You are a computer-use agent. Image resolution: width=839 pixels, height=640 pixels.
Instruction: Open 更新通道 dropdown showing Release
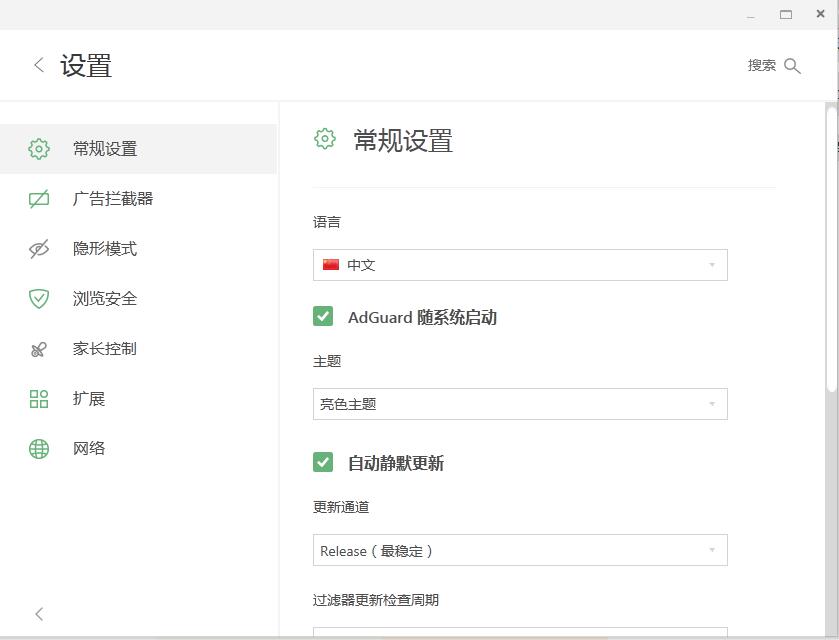click(520, 550)
